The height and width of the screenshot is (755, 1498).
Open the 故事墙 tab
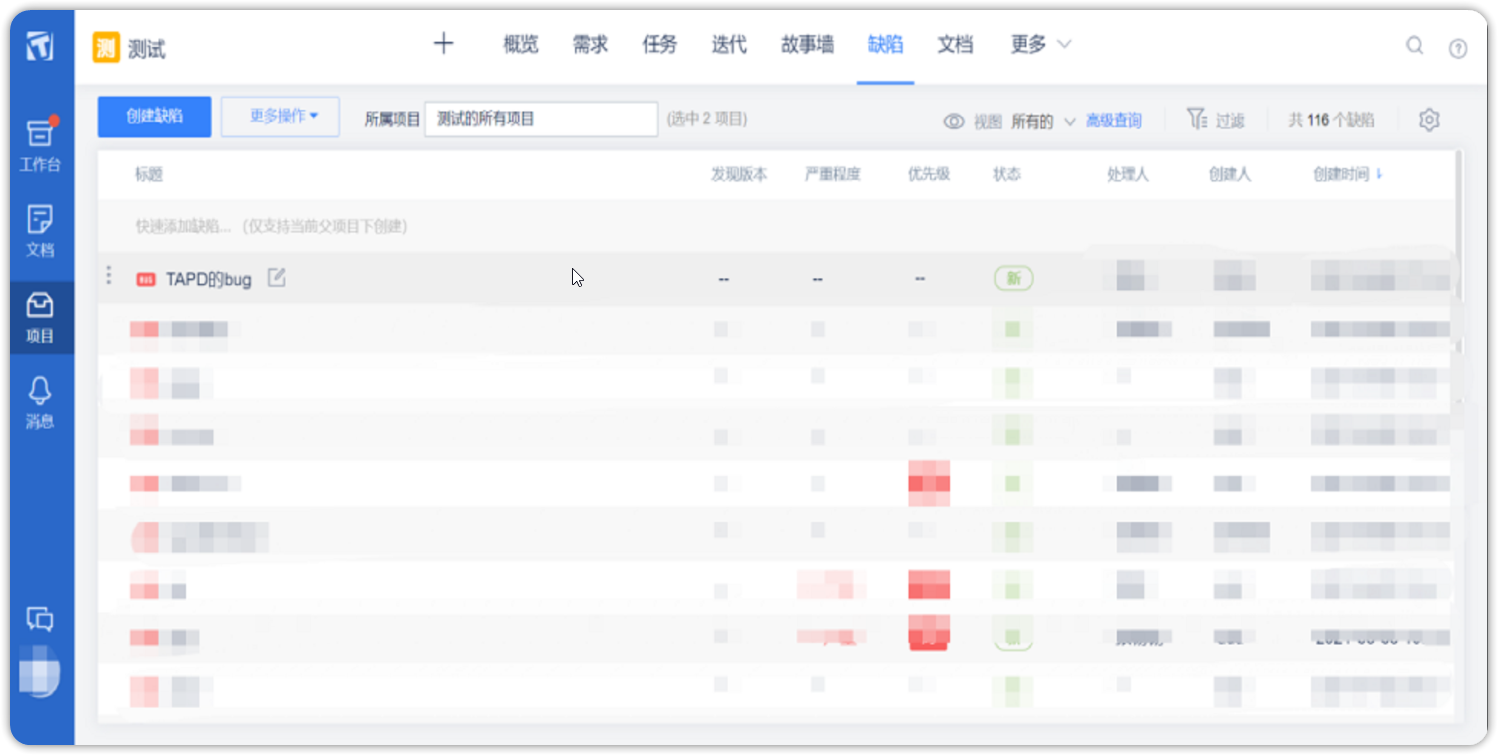coord(807,44)
